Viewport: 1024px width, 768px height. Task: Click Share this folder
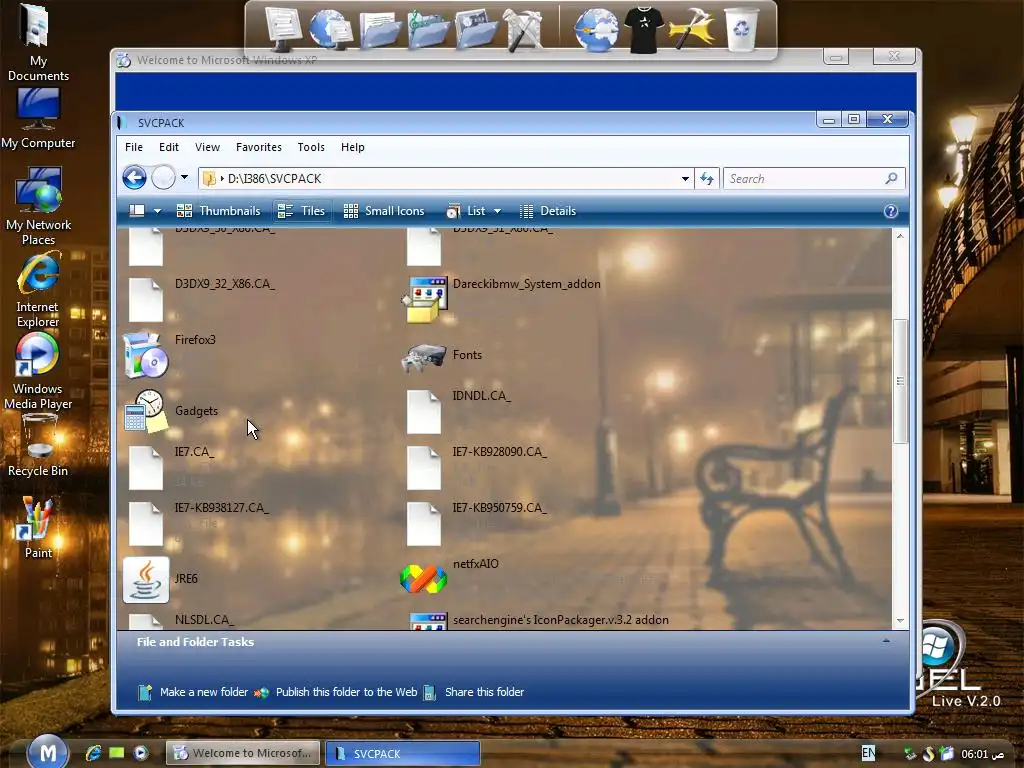pyautogui.click(x=474, y=692)
